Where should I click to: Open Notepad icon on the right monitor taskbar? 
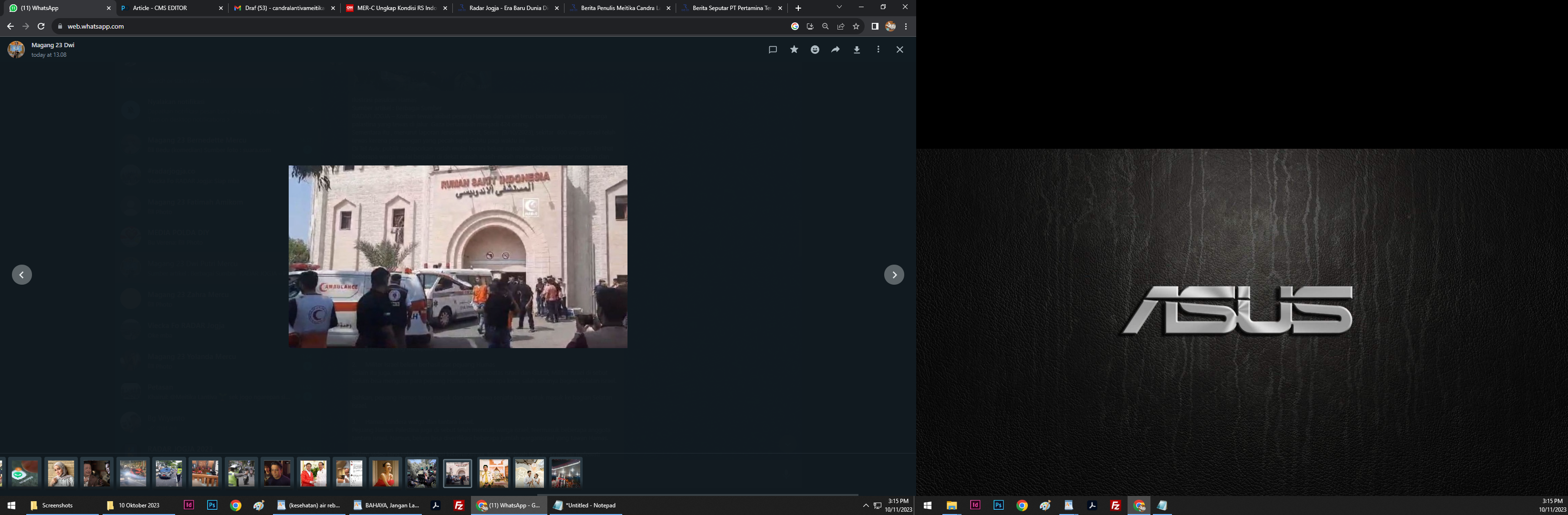point(1162,505)
